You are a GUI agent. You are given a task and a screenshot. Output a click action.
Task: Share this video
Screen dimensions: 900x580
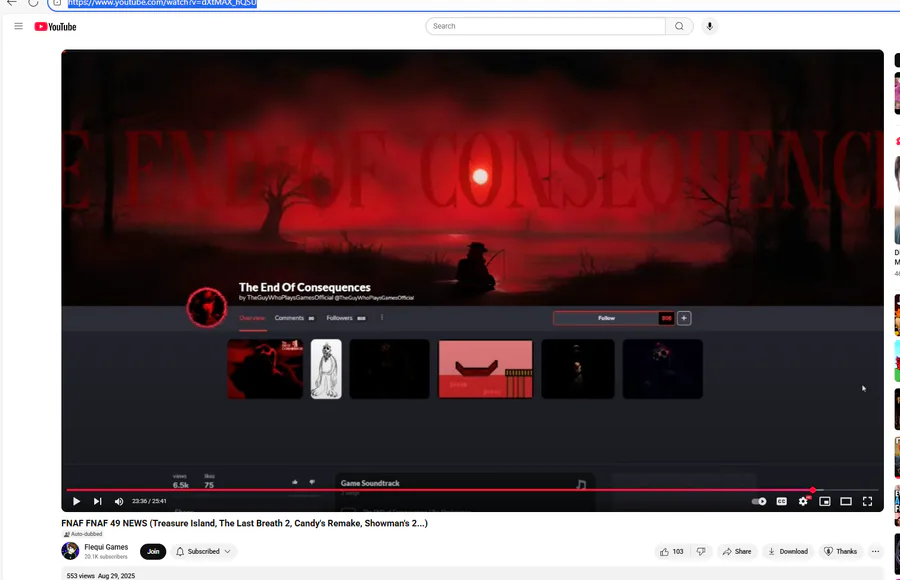click(x=737, y=551)
